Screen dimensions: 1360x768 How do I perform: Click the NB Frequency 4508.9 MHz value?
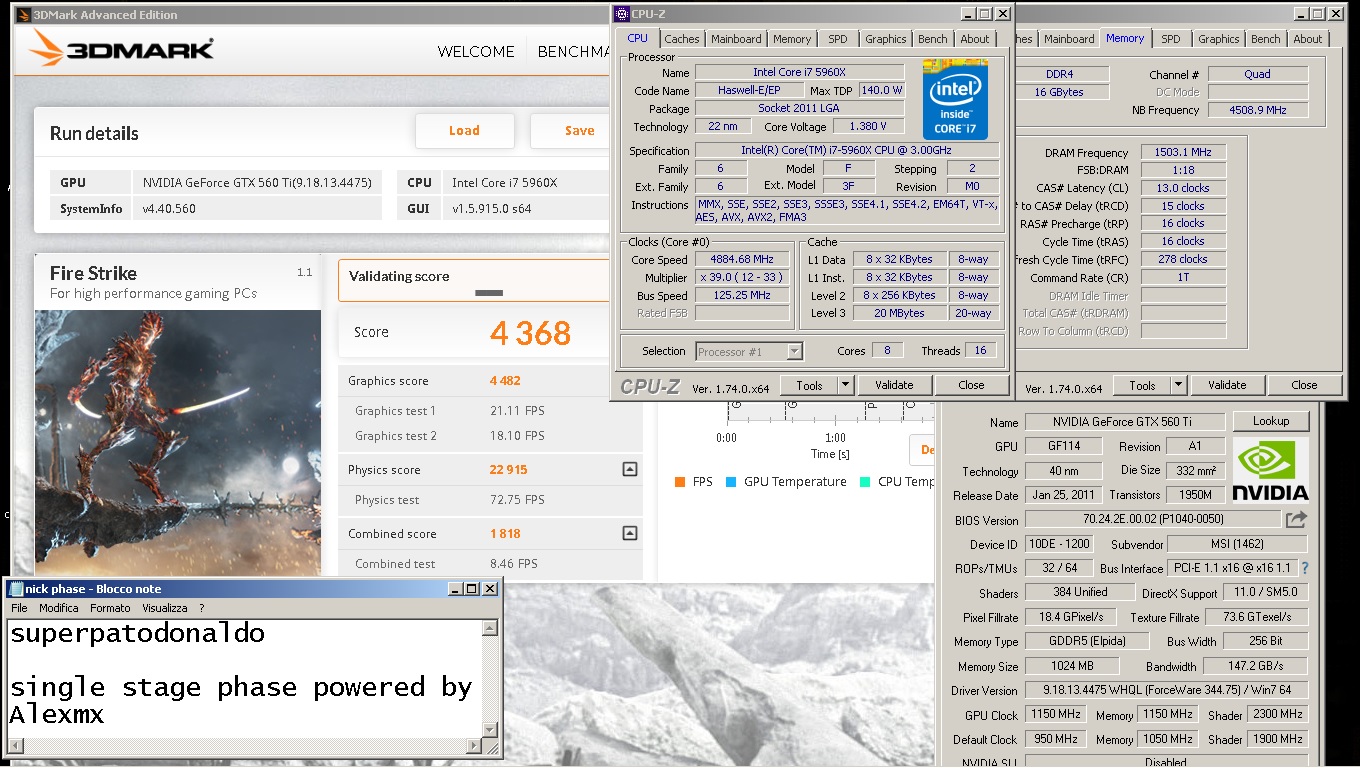(x=1257, y=110)
